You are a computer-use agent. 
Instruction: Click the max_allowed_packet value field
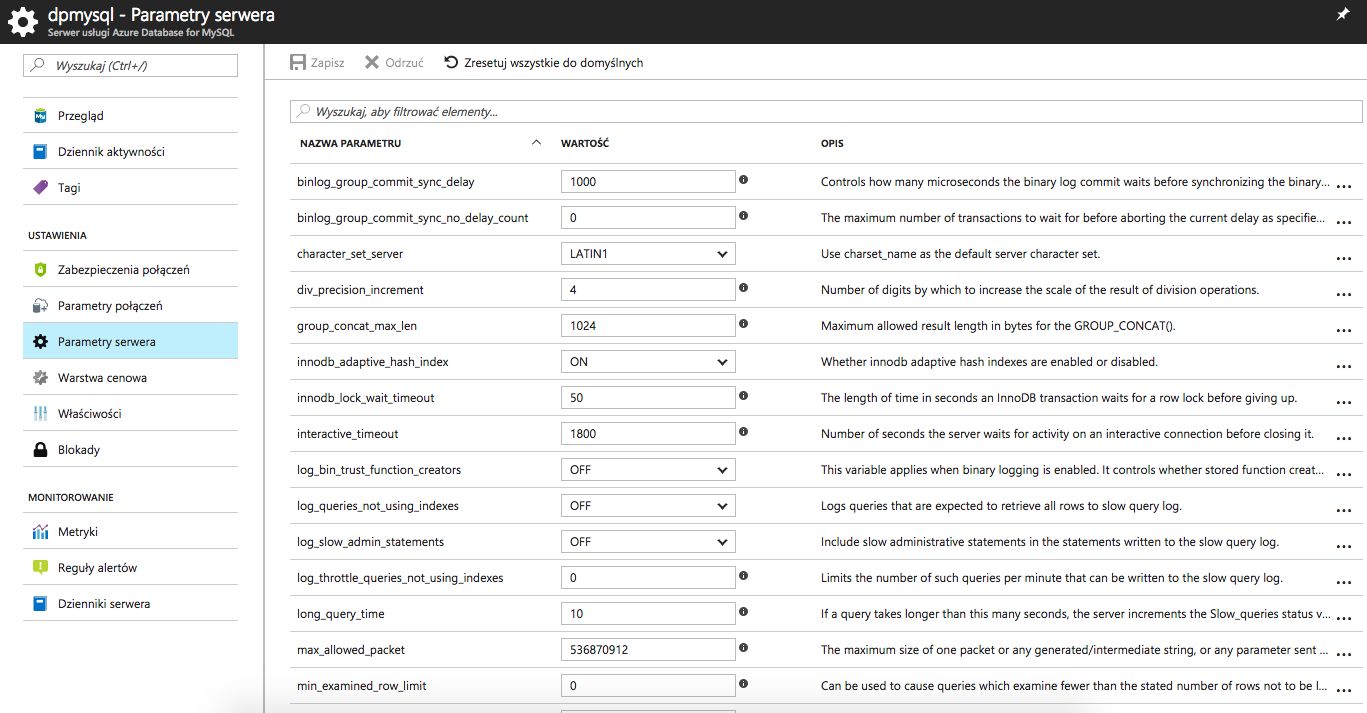[x=648, y=650]
